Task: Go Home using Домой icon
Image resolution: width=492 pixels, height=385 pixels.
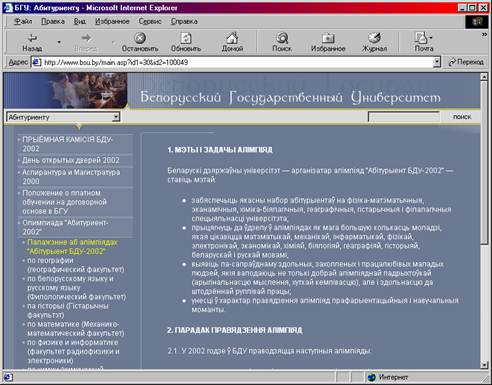Action: [232, 42]
